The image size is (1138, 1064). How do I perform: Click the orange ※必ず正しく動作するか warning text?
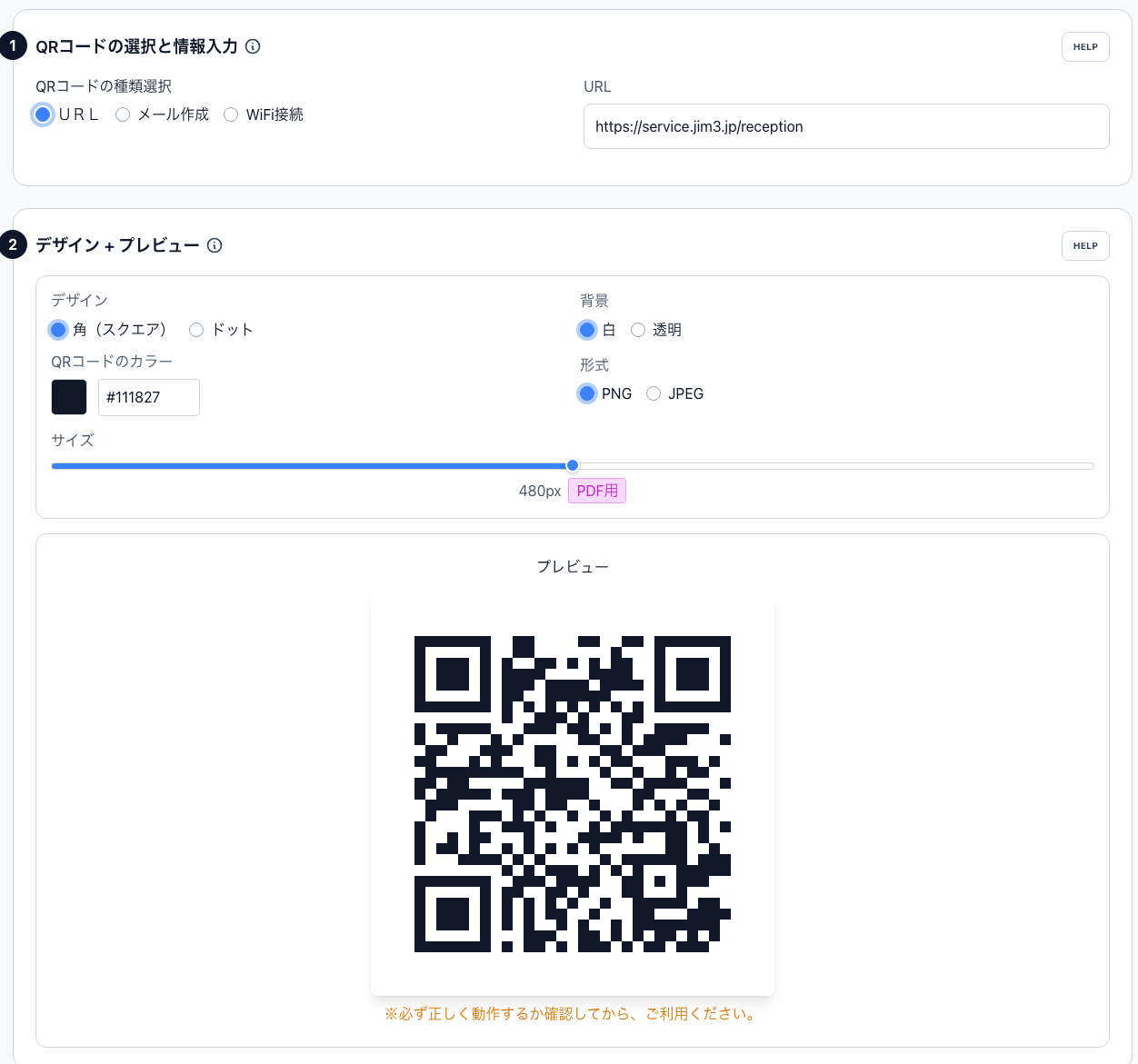pos(573,1014)
